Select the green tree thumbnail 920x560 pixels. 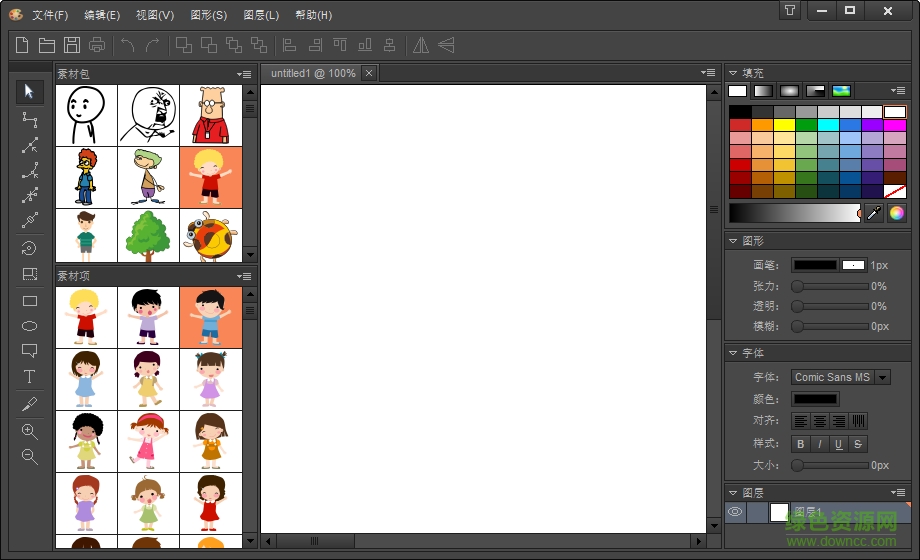pyautogui.click(x=148, y=236)
